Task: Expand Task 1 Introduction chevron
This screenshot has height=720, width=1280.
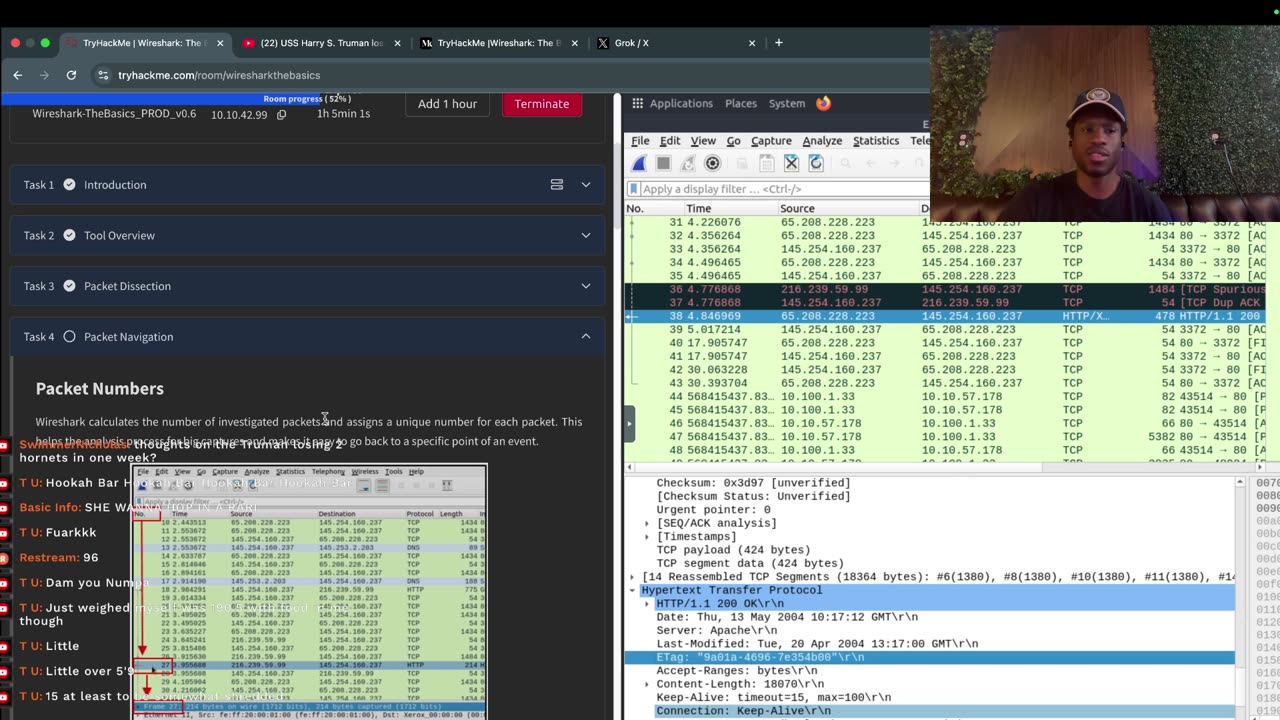Action: pos(586,184)
